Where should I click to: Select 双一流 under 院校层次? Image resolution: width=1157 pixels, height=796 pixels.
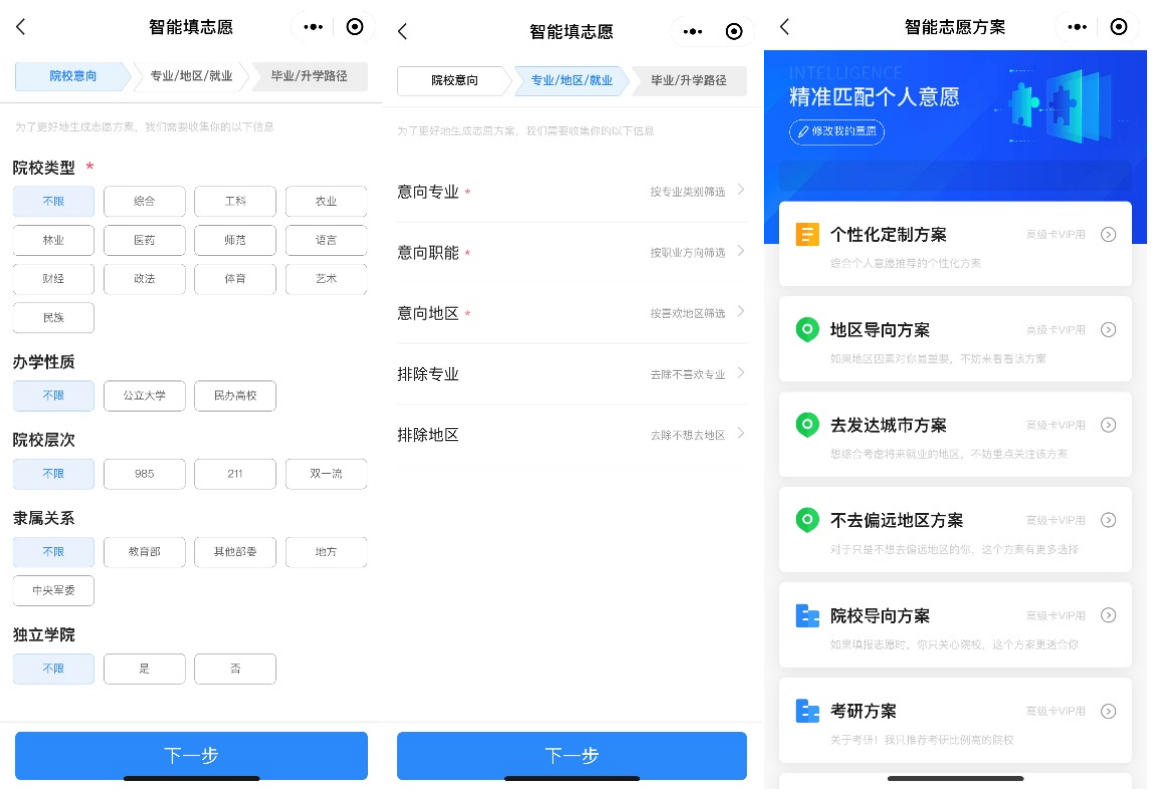coord(326,474)
